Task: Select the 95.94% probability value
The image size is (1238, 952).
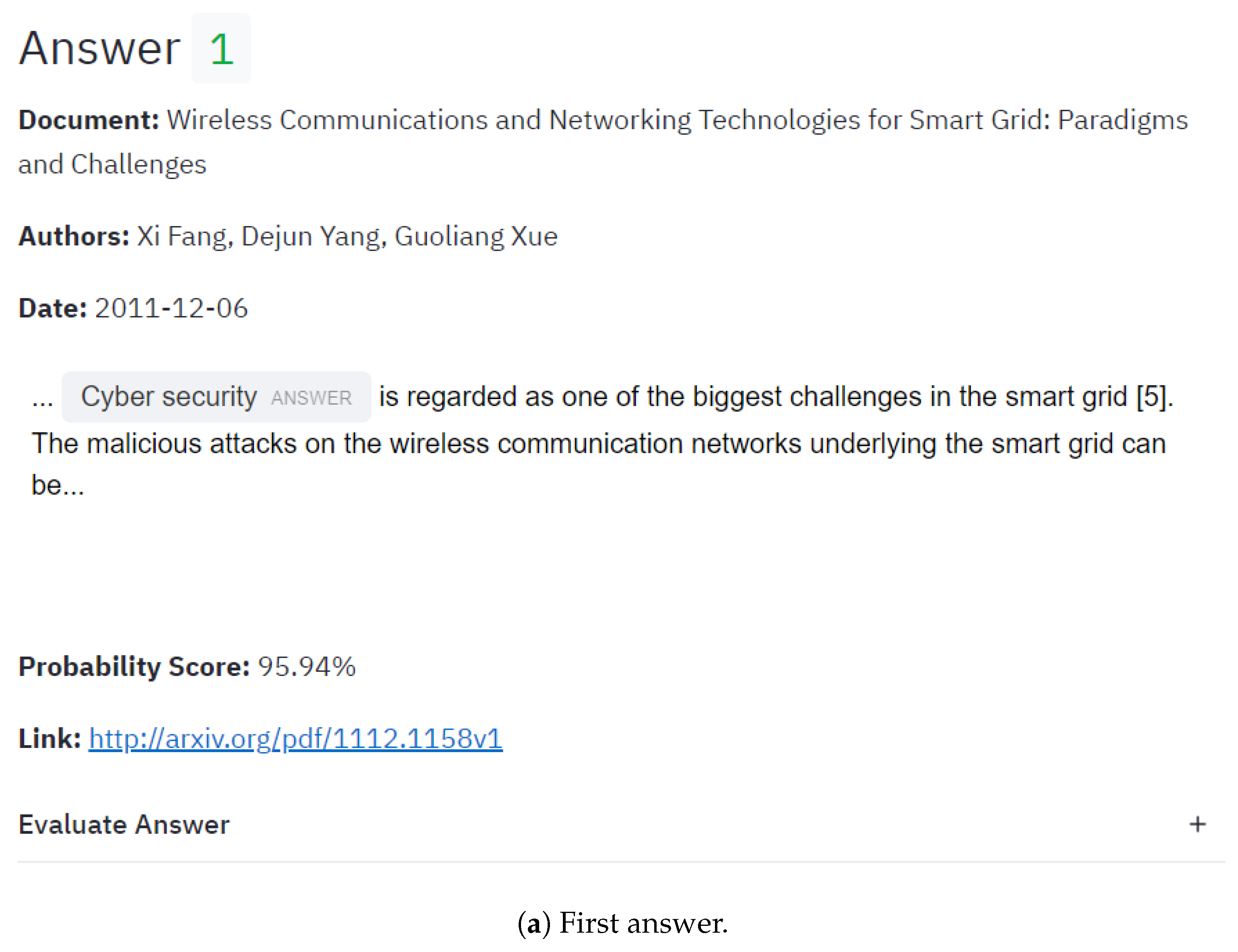Action: [307, 666]
